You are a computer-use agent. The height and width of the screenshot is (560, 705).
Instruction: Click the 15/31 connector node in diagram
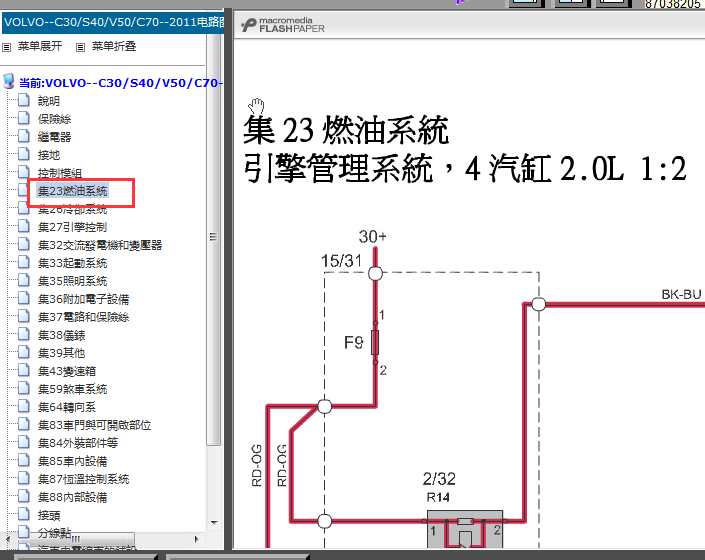tap(375, 273)
